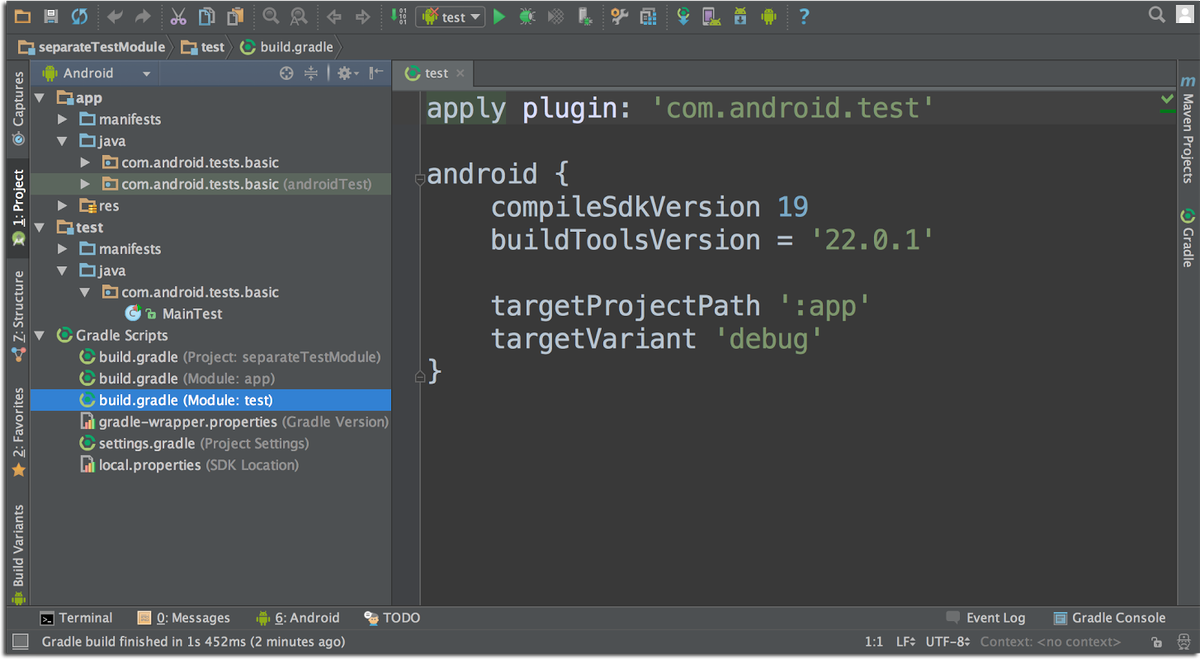Open the SDK Manager icon
Viewport: 1200px width, 659px height.
click(740, 16)
